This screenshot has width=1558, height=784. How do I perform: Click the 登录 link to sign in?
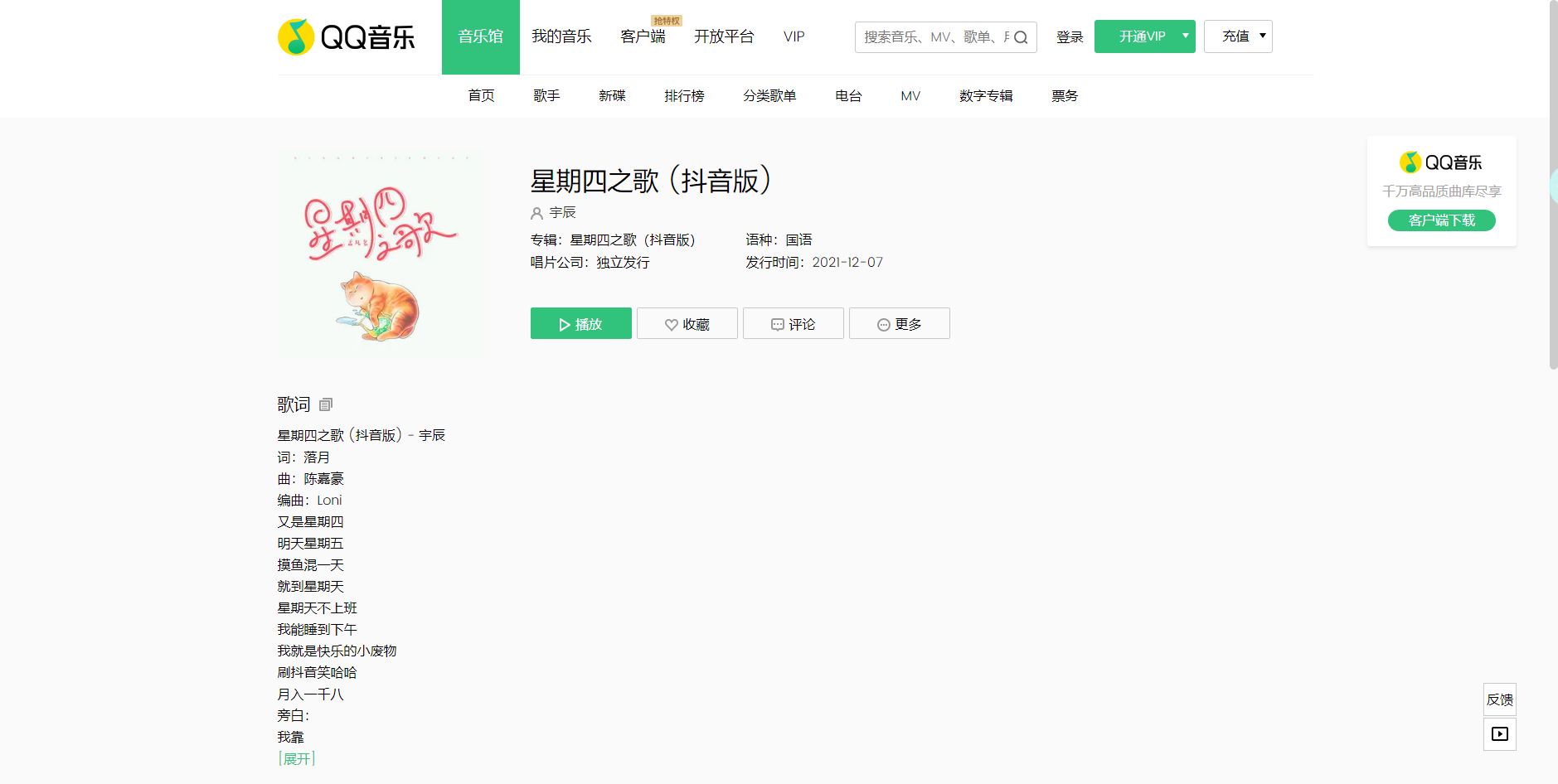(1070, 36)
